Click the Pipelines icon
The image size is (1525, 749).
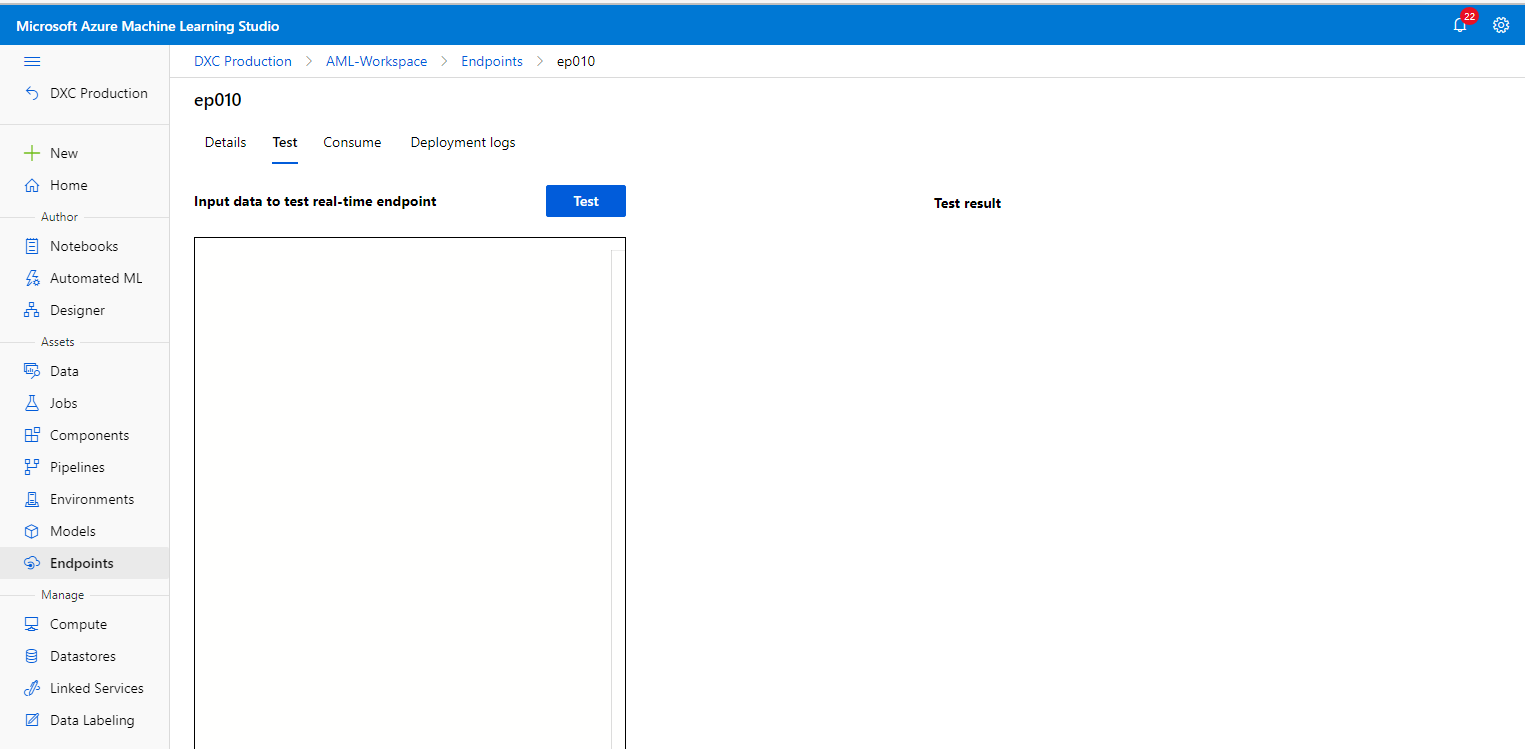(32, 467)
